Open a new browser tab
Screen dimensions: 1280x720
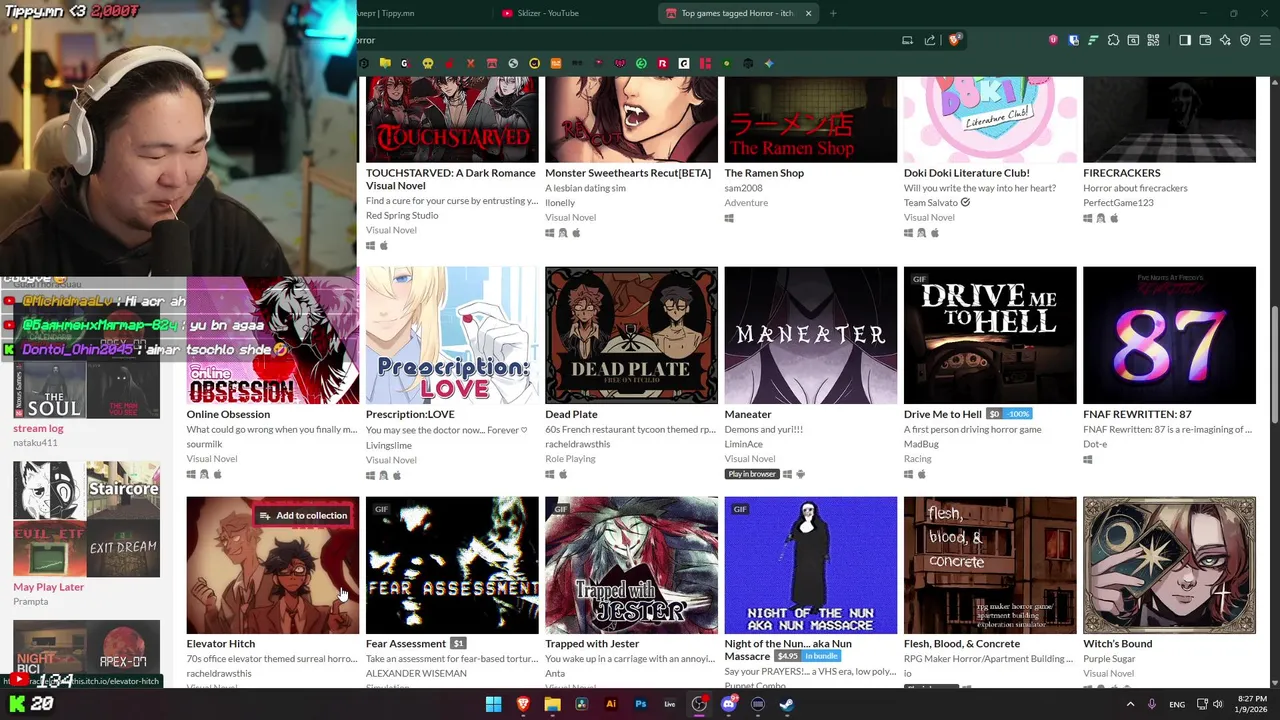point(833,13)
